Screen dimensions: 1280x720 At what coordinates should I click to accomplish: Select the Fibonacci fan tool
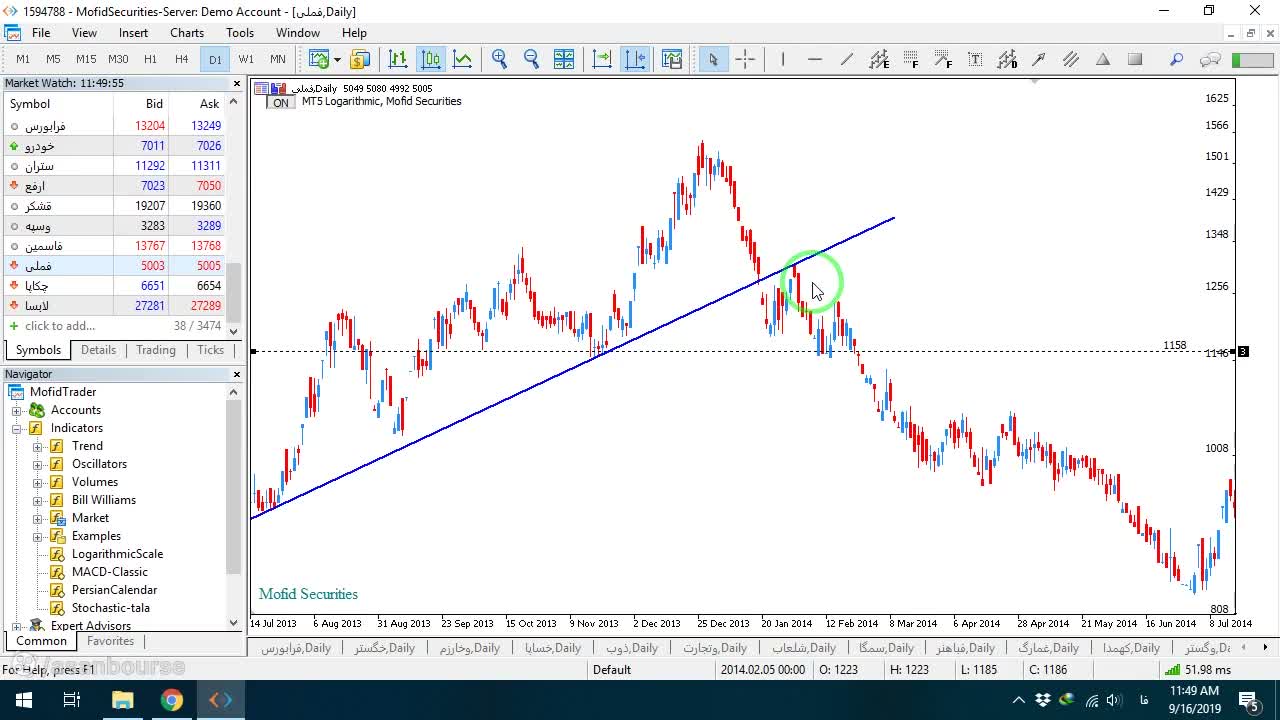[943, 59]
